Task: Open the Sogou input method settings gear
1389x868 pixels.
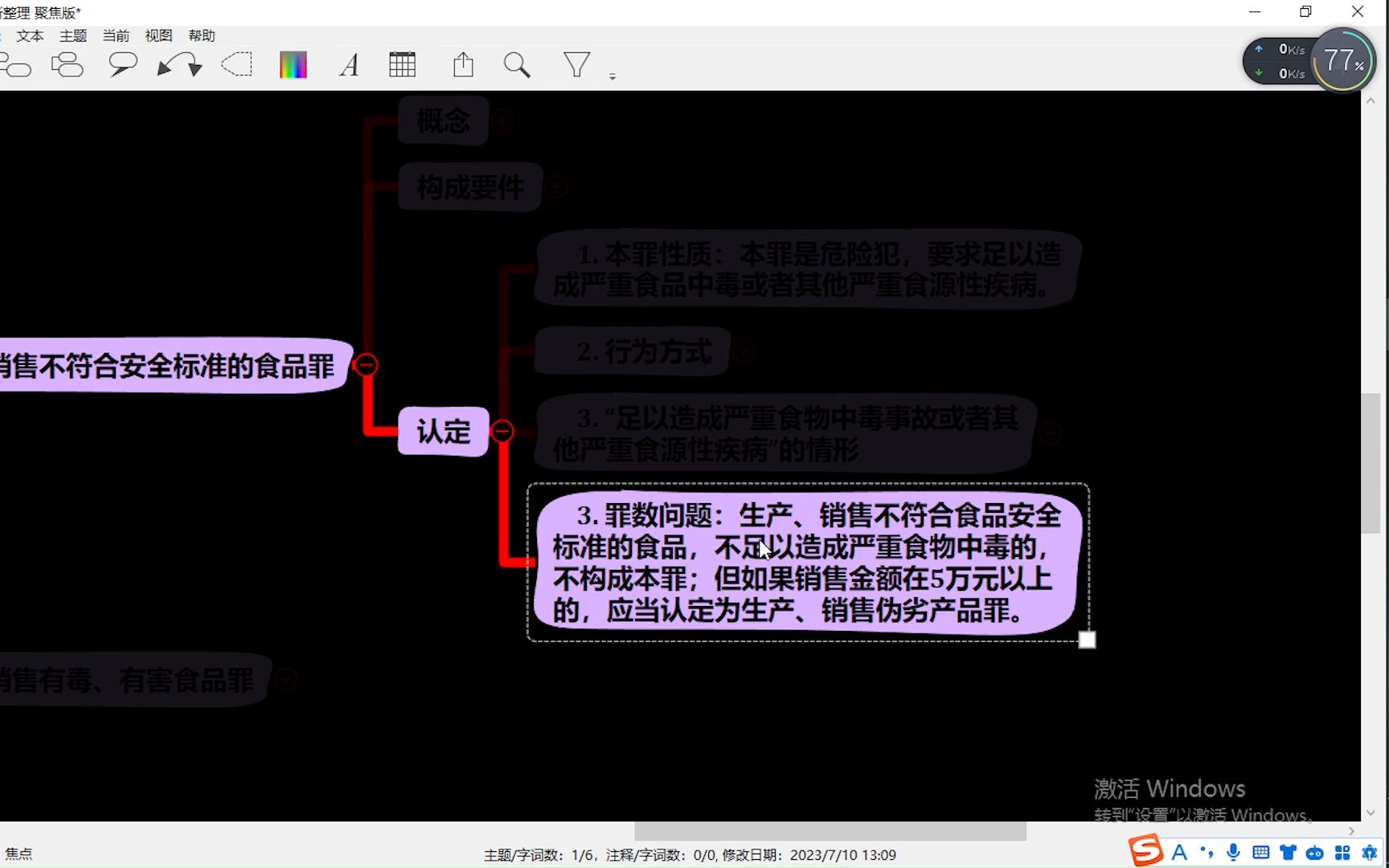Action: (x=1369, y=852)
